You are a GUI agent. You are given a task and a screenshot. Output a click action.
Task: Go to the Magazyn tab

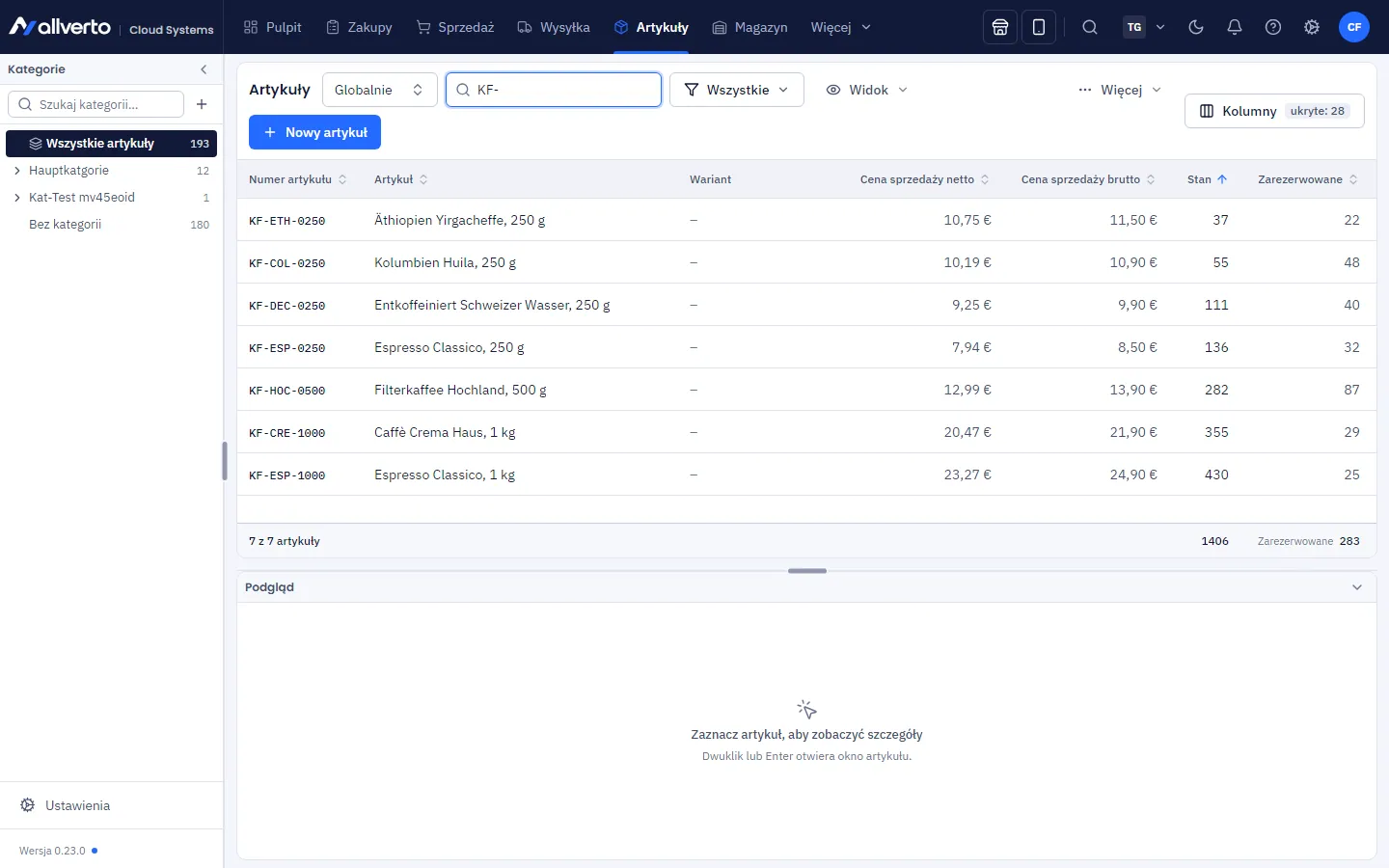coord(749,27)
